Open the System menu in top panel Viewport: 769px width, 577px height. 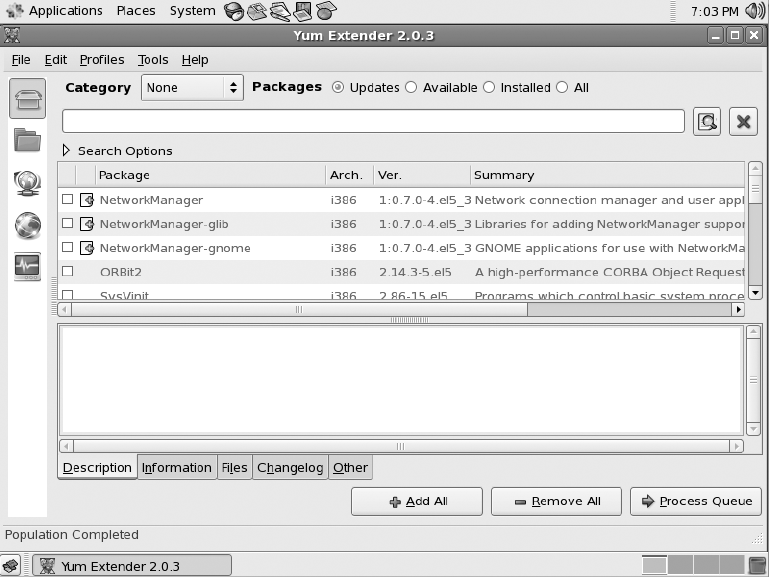coord(192,11)
